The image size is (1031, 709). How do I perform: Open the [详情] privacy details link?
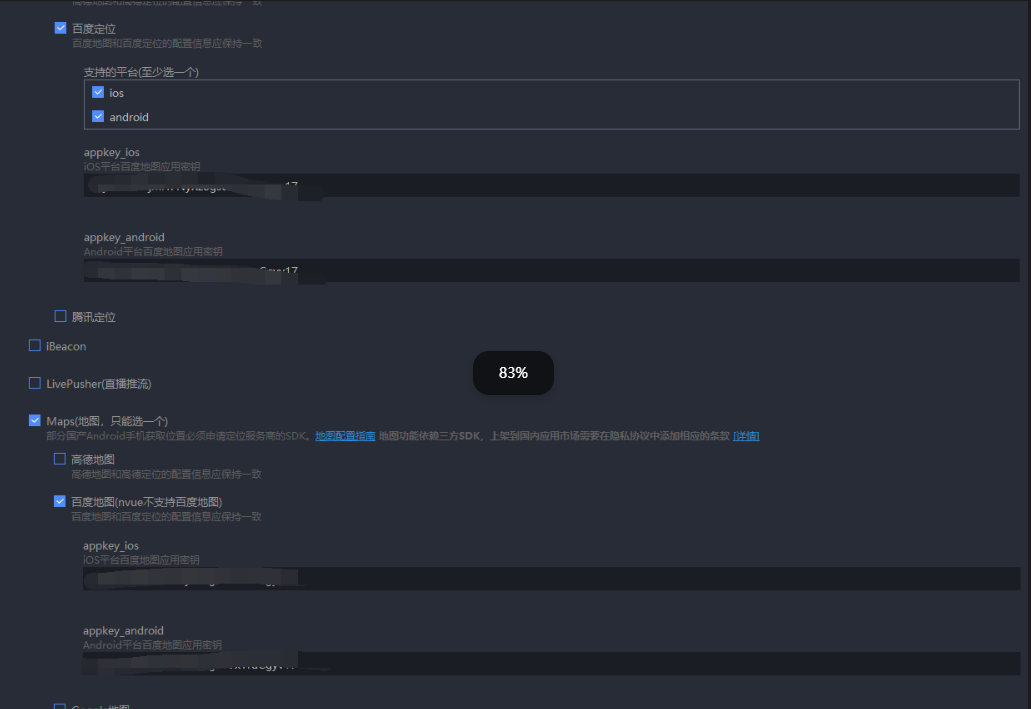pos(746,435)
